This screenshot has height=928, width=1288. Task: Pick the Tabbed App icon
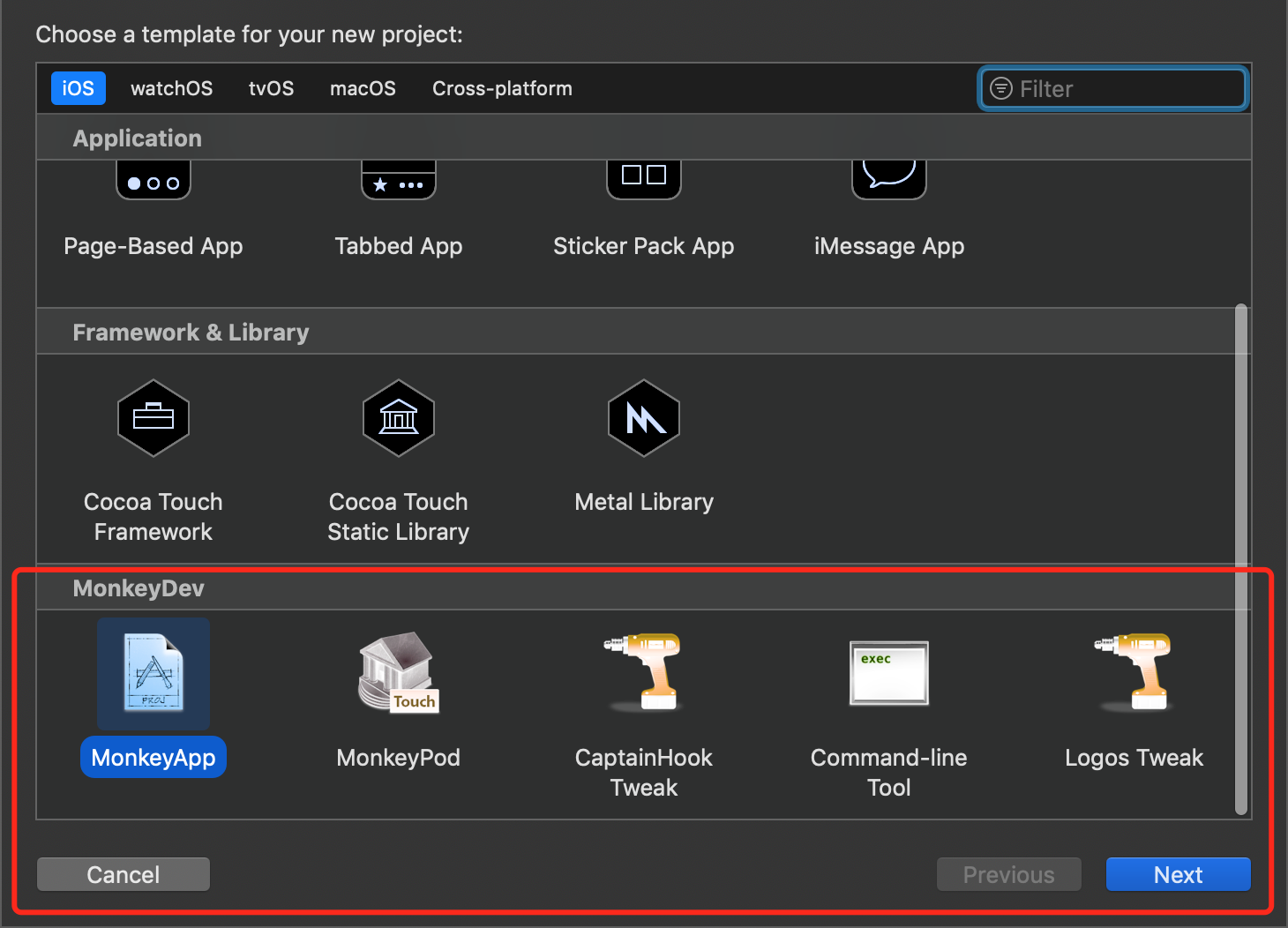pyautogui.click(x=399, y=180)
